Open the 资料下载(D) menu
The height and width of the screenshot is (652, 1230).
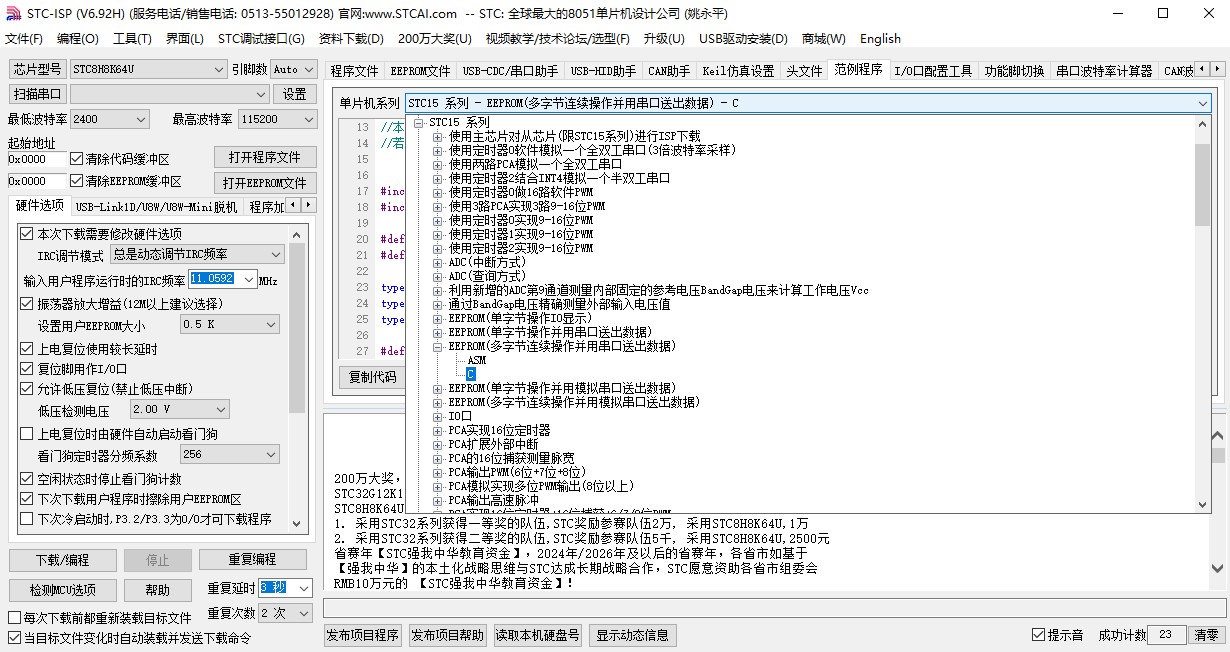pyautogui.click(x=351, y=39)
